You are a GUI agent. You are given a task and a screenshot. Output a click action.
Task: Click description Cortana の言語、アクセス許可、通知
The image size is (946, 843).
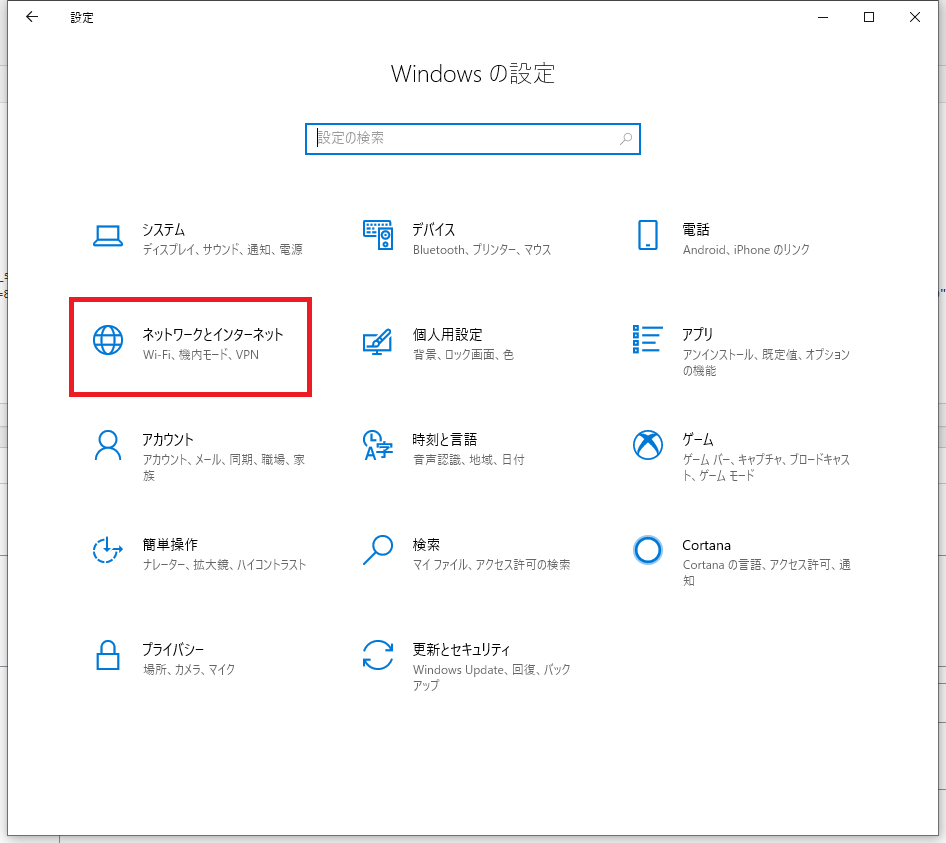(767, 572)
